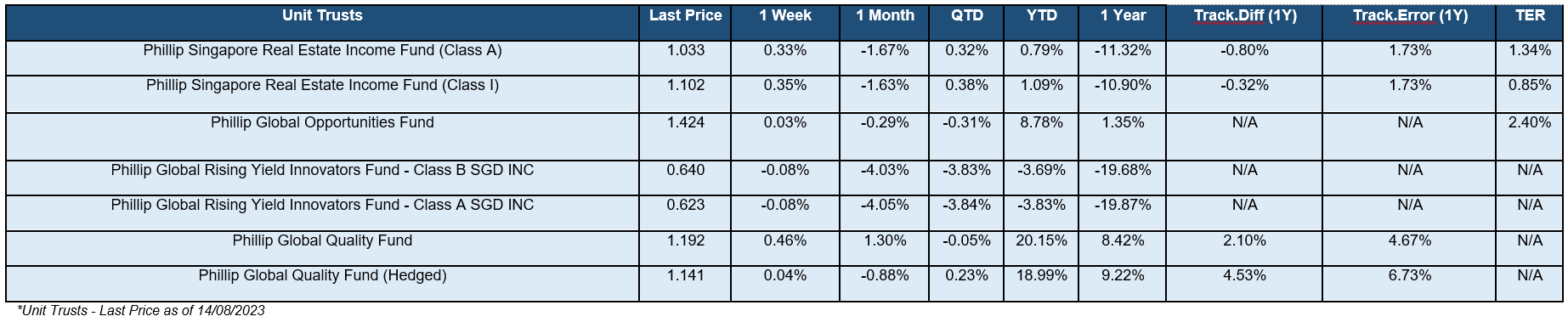Click the QTD column header
The image size is (1568, 322).
coord(966,16)
